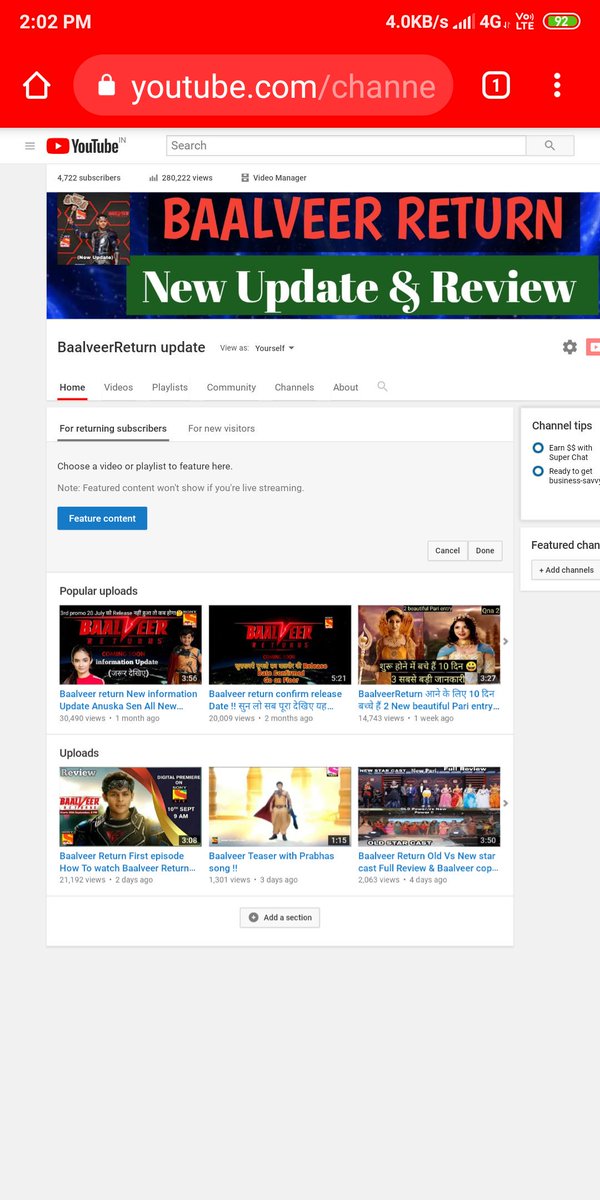Open channel settings gear icon
600x1200 pixels.
click(569, 347)
